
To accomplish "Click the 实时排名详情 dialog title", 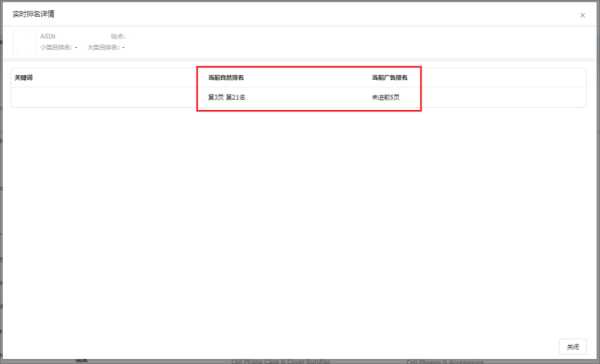I will pyautogui.click(x=34, y=14).
